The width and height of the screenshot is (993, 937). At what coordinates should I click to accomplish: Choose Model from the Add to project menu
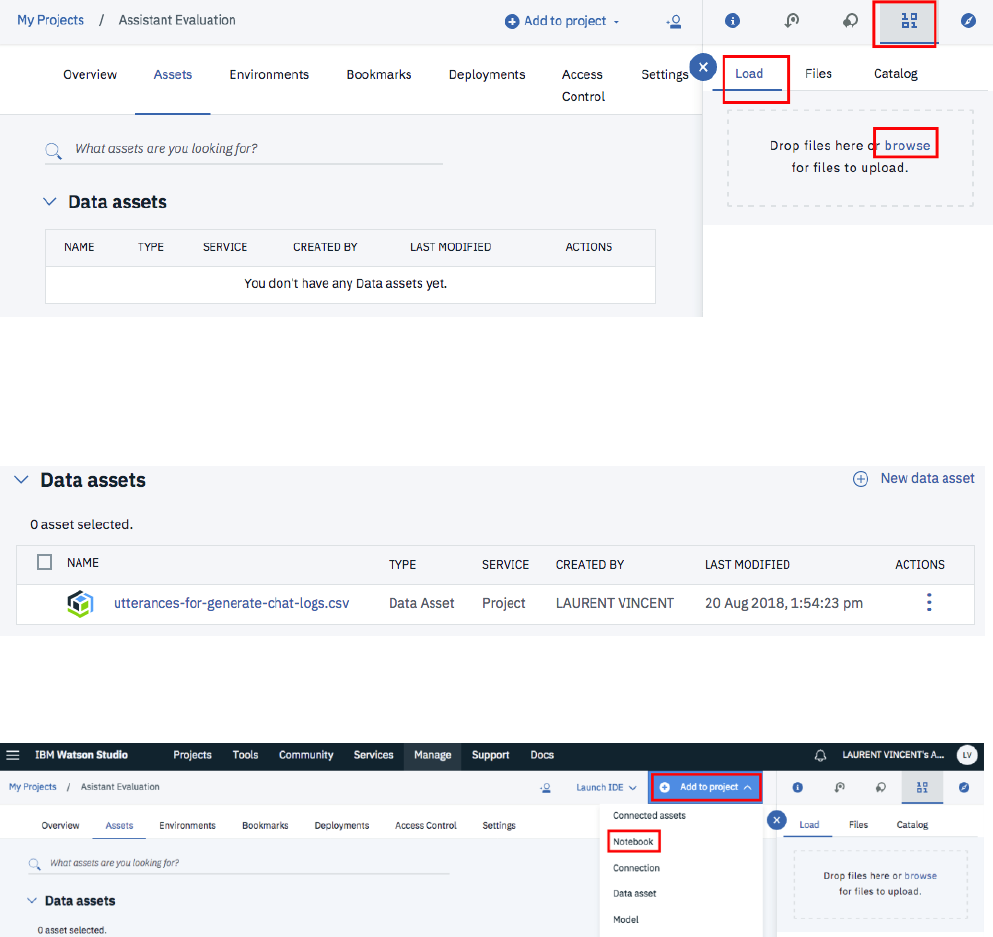pyautogui.click(x=626, y=919)
